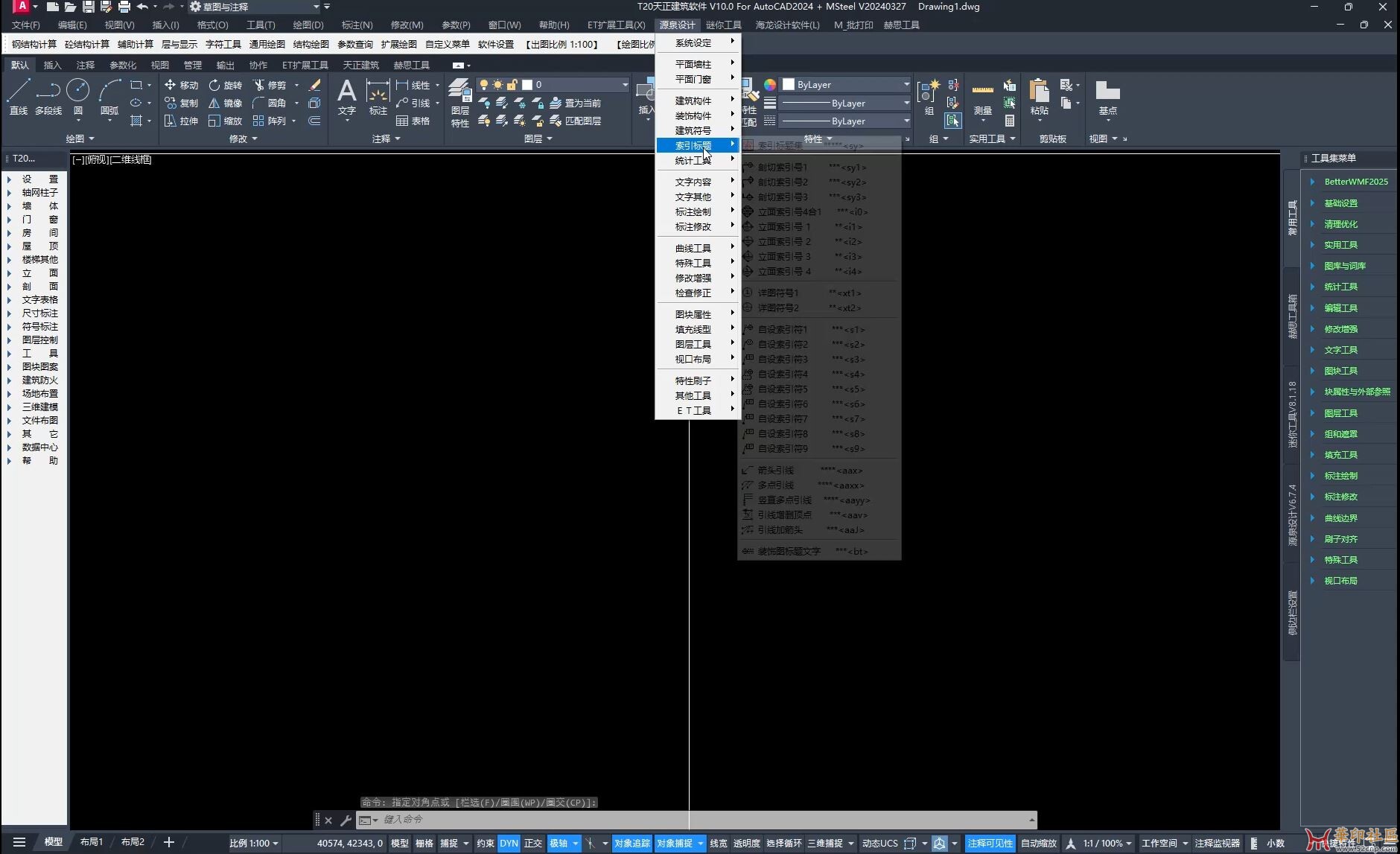Toggle 对象捕捉 object snap

675,843
